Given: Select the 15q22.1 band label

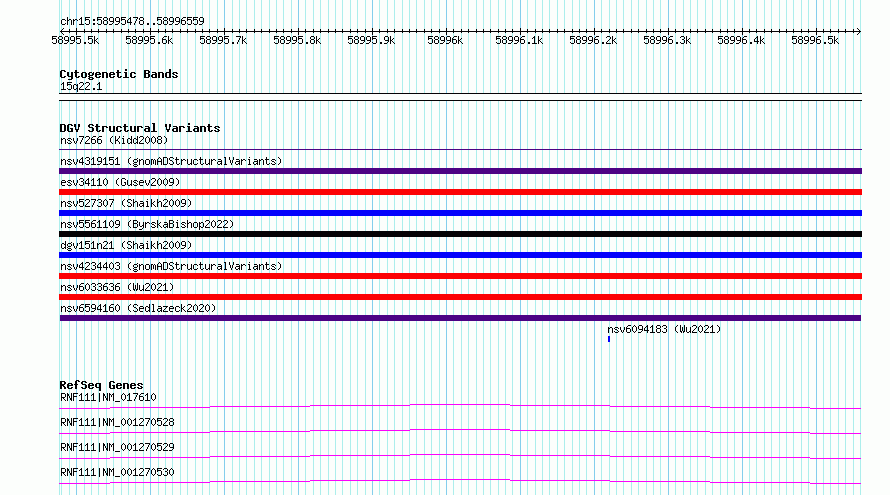Looking at the screenshot, I should [x=81, y=86].
